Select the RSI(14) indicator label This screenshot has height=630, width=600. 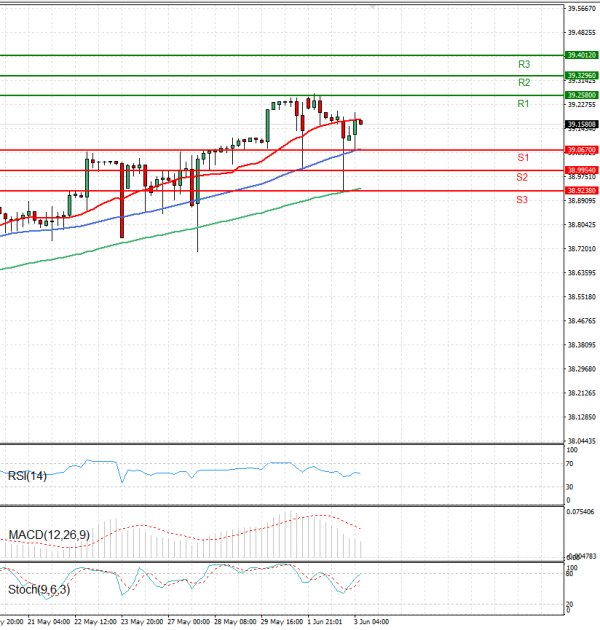click(27, 476)
